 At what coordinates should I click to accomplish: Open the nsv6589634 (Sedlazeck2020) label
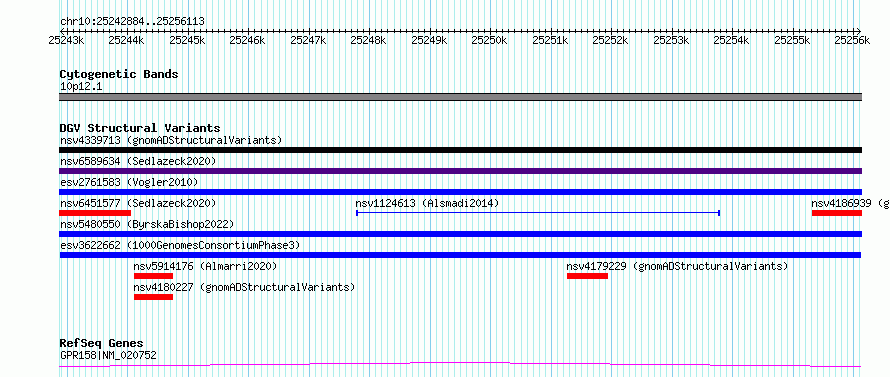(138, 161)
